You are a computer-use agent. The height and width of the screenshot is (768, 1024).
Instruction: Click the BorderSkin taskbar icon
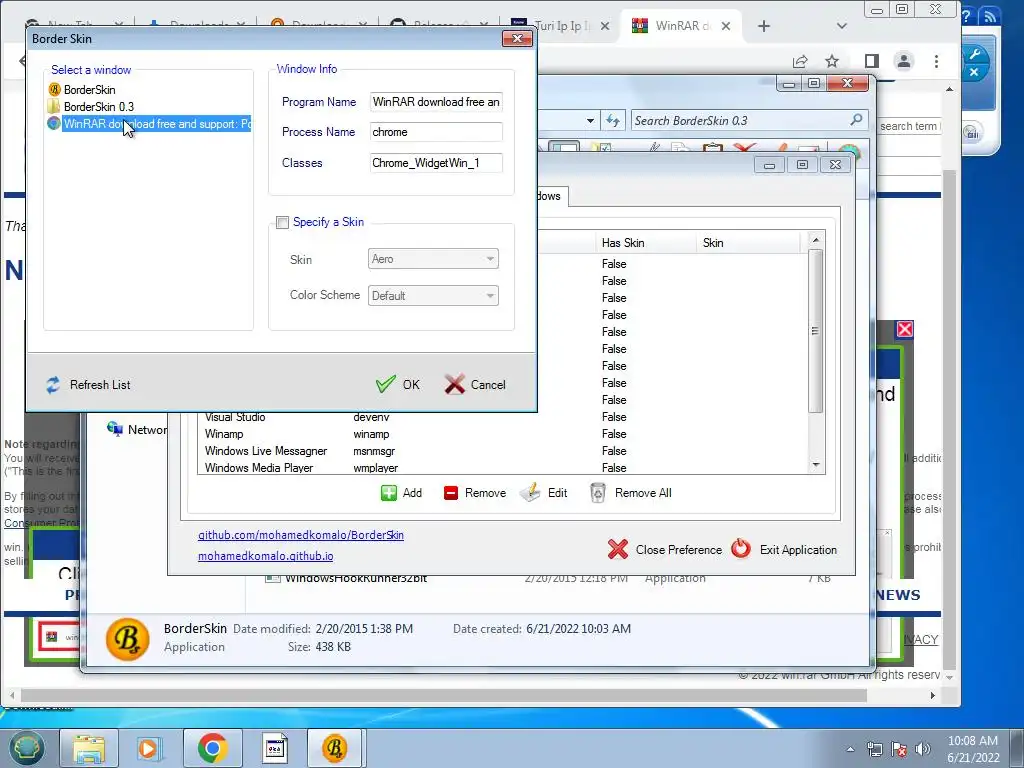[x=335, y=748]
